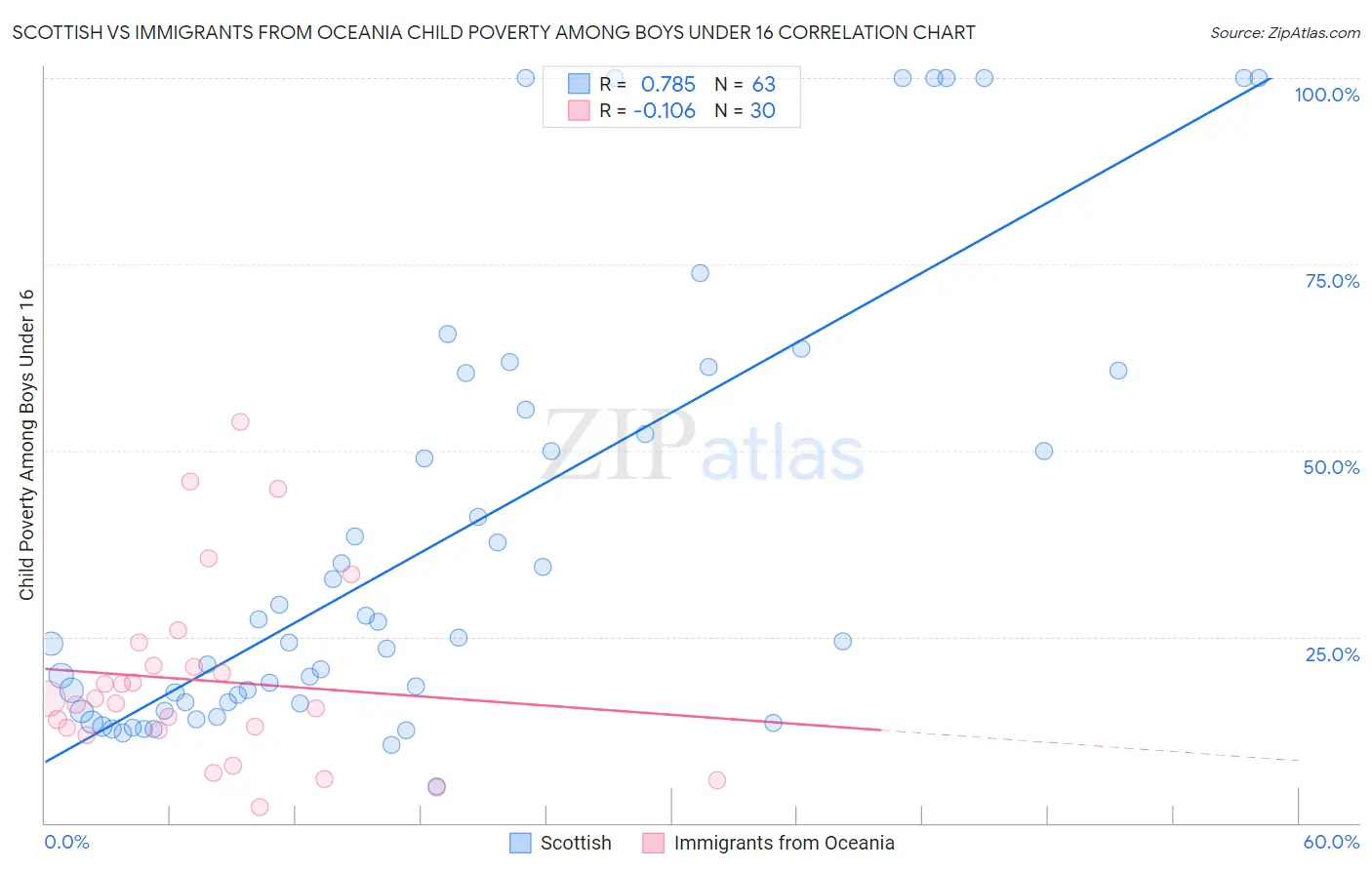
Task: Click the Child Poverty Among Boys y-axis title
Action: 26,445
